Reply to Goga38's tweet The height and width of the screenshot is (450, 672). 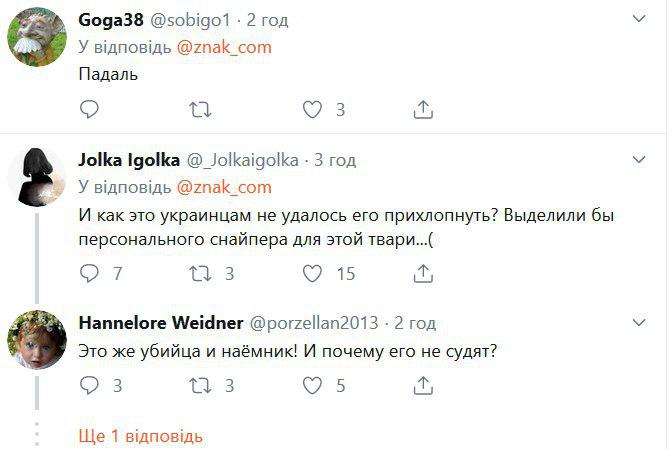[x=89, y=109]
